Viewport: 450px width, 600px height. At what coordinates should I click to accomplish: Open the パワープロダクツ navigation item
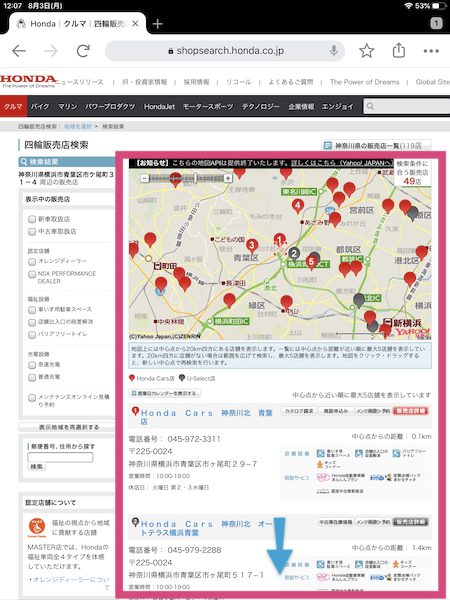point(110,106)
